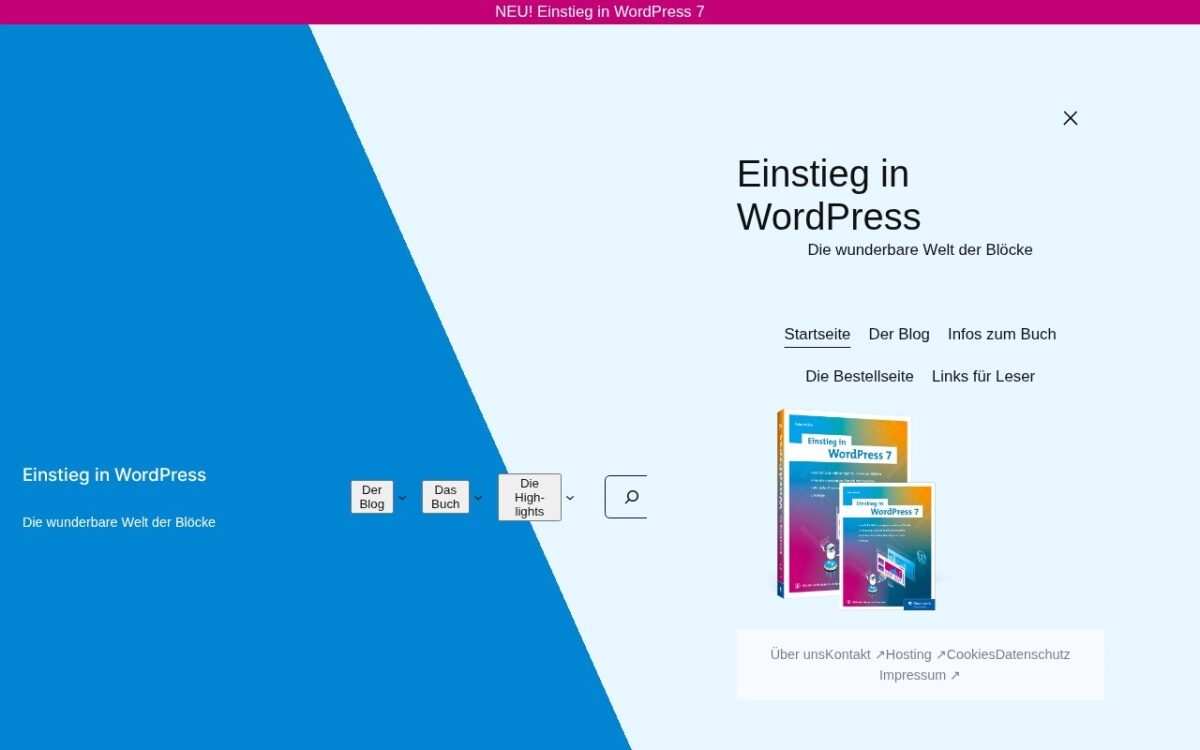Click the Einstieg in WordPress site title on blue area
The image size is (1200, 750).
pos(114,475)
